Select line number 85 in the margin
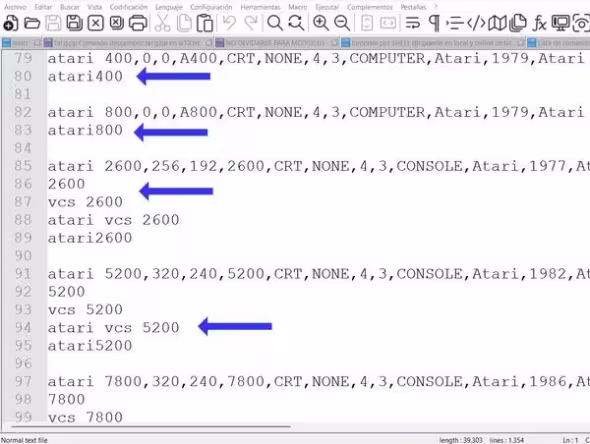This screenshot has height=444, width=590. tap(23, 166)
